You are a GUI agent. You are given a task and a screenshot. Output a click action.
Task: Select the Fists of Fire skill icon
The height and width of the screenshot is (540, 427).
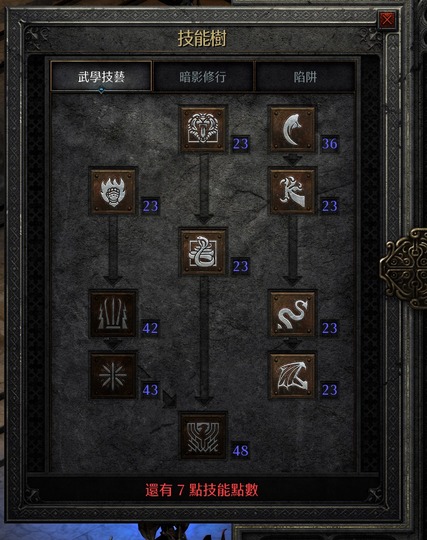pos(113,191)
